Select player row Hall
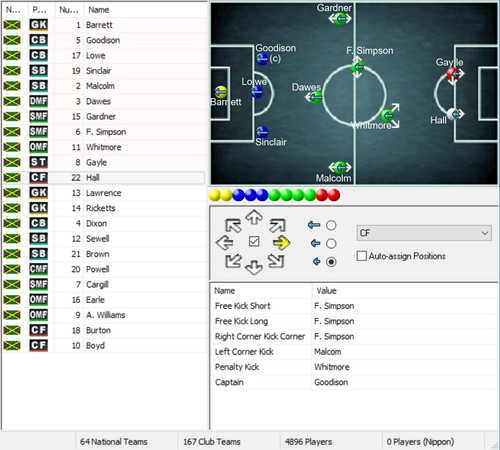The width and height of the screenshot is (500, 450). tap(103, 178)
